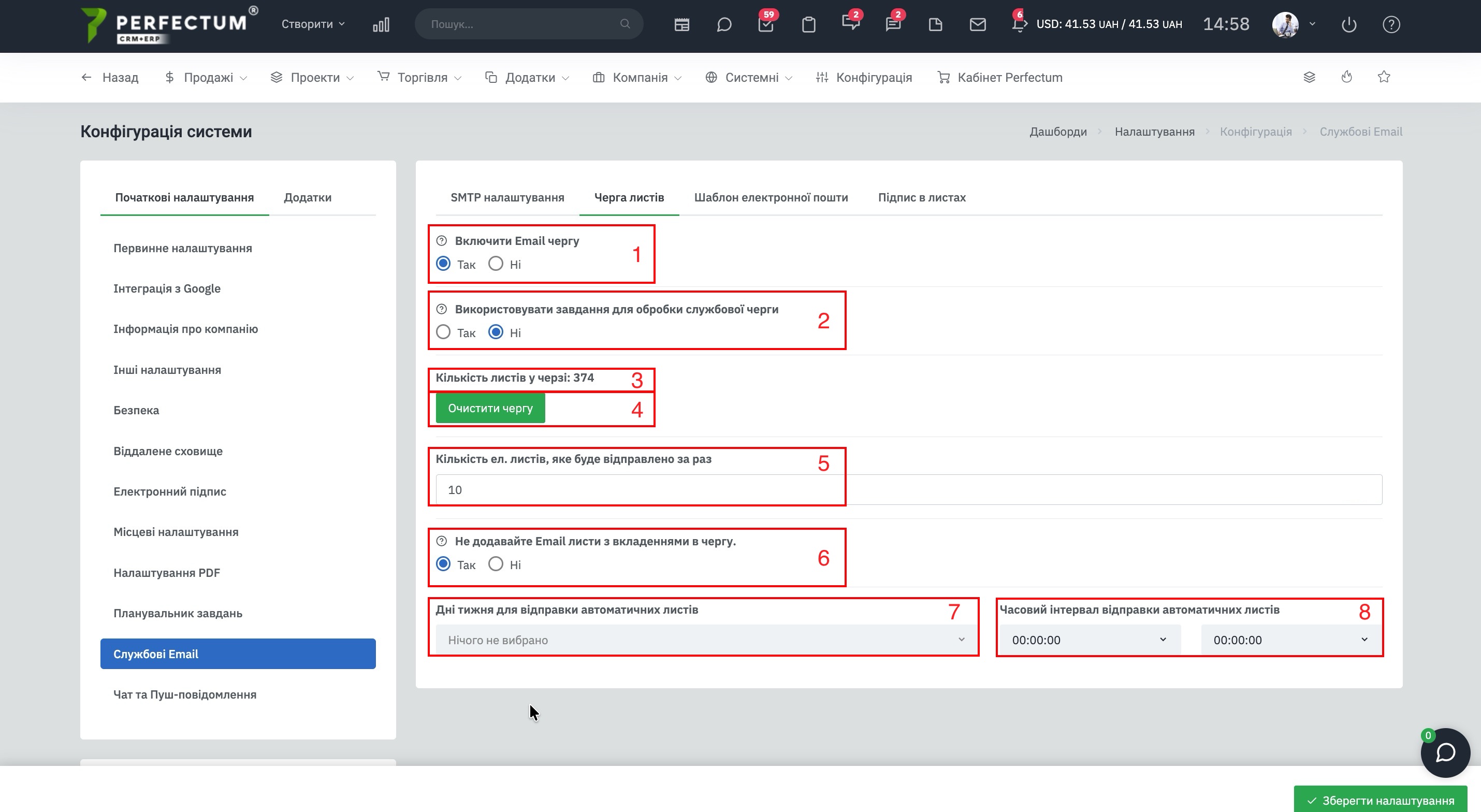1481x812 pixels.
Task: Expand the Створити dropdown menu
Action: click(313, 24)
